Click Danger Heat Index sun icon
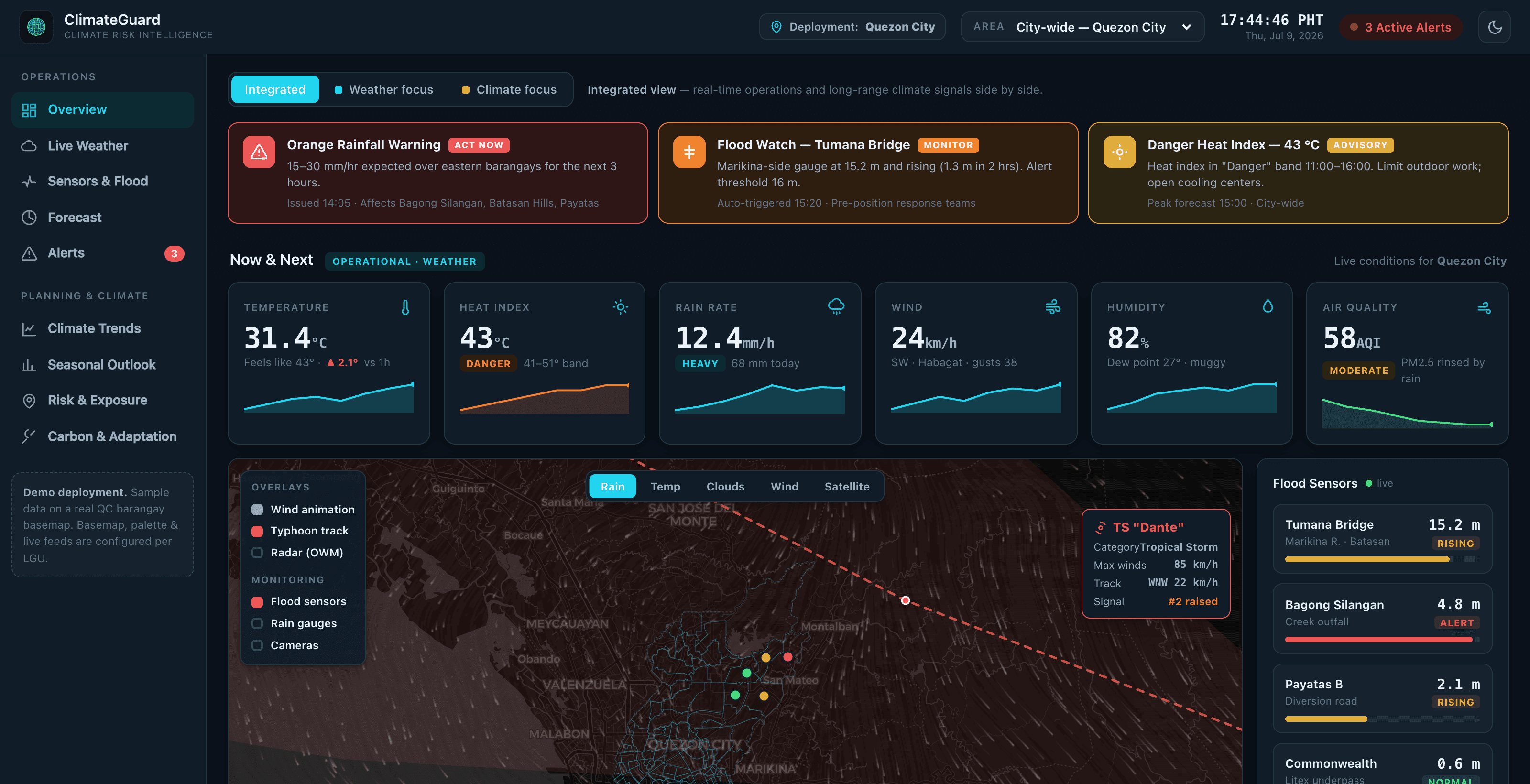1530x784 pixels. pos(1119,152)
